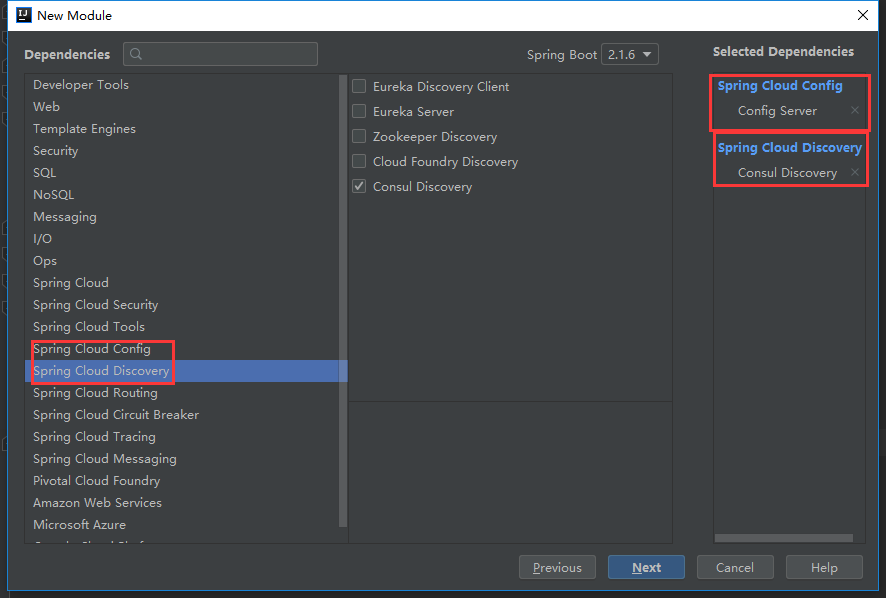Remove Config Server using its x icon
Viewport: 886px width, 598px height.
click(x=855, y=110)
